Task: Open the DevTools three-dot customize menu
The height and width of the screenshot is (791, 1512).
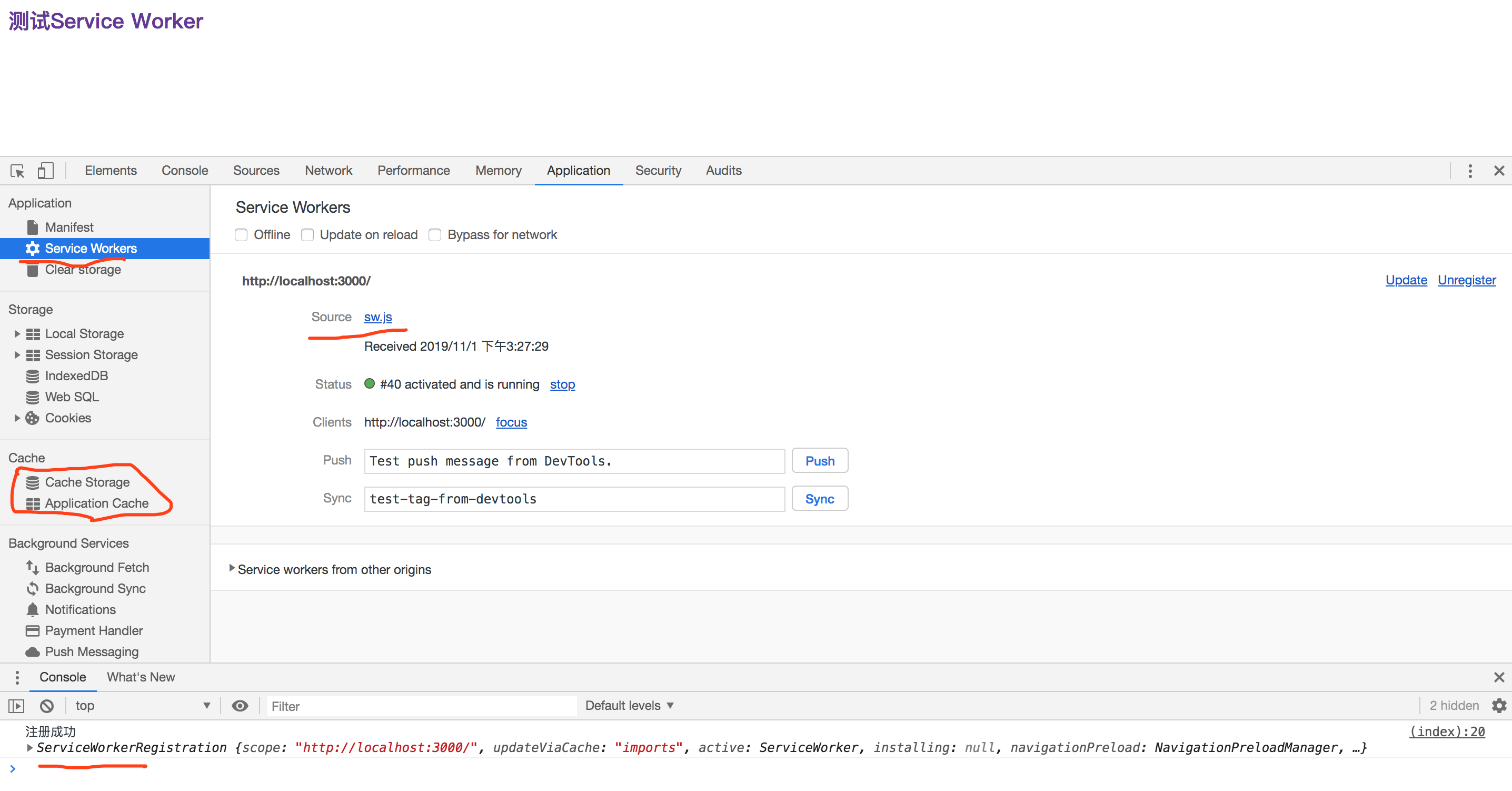Action: (x=1470, y=171)
